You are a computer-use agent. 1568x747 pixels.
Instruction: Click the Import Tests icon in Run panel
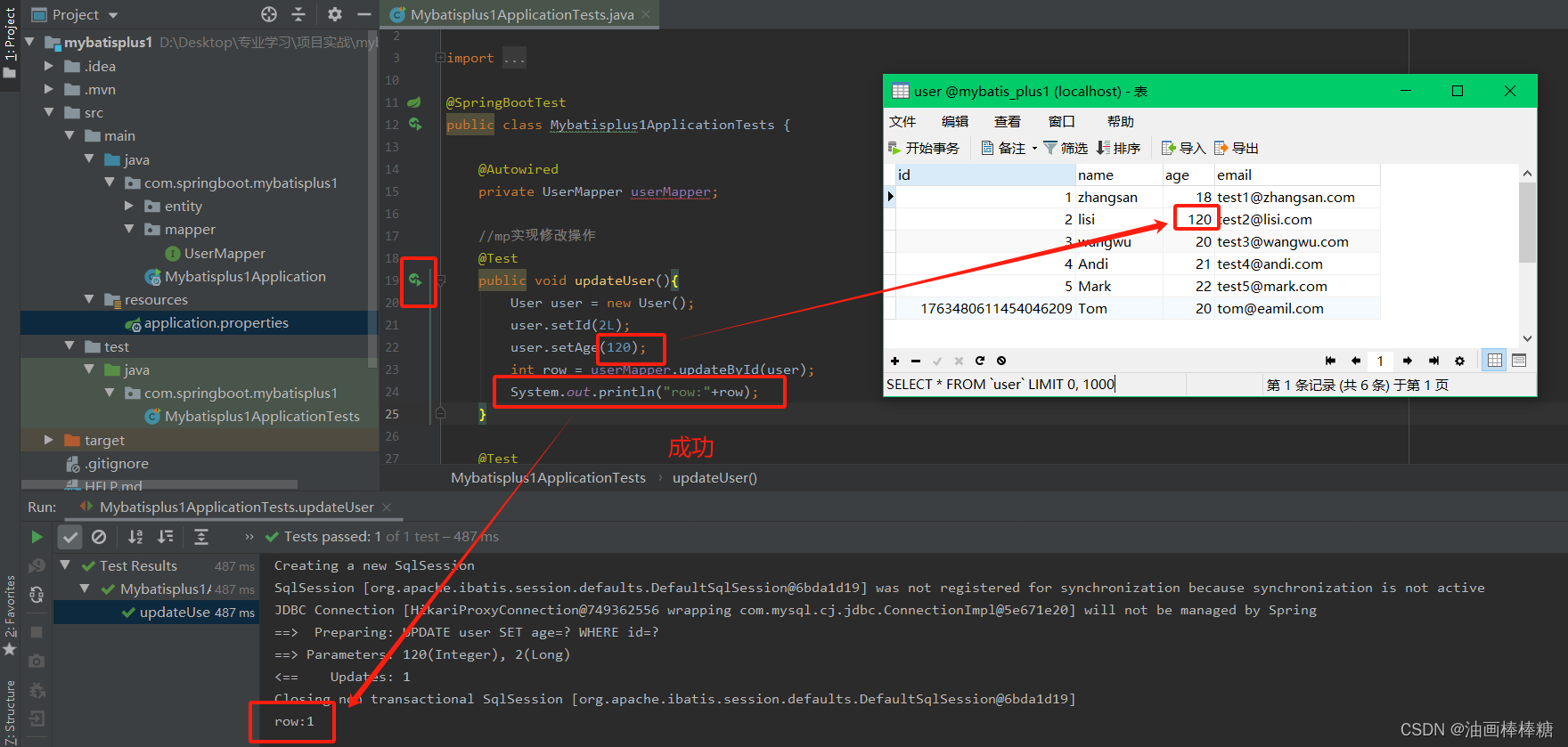[37, 719]
